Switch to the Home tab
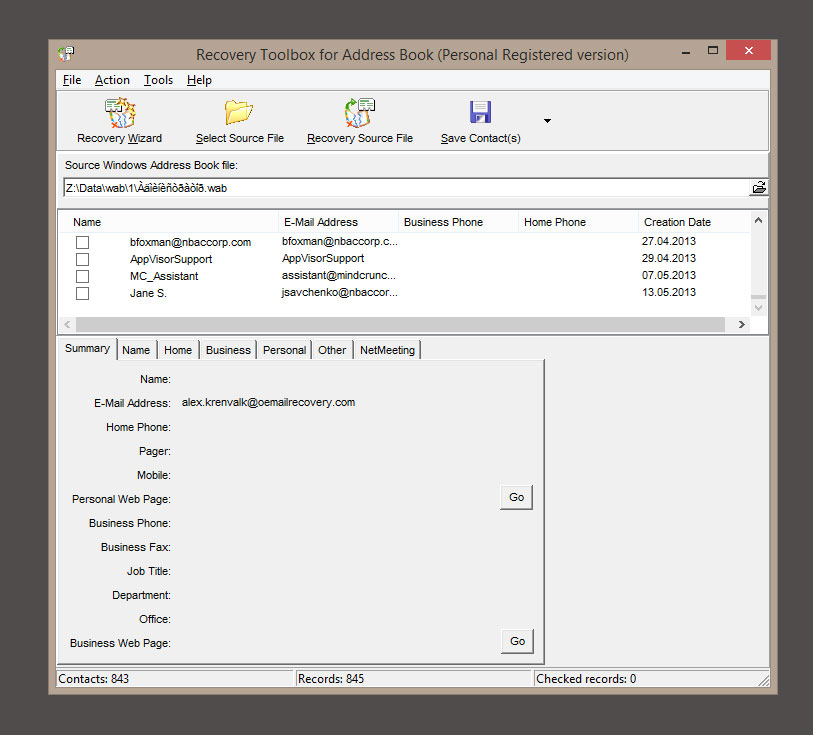The width and height of the screenshot is (813, 735). [x=178, y=350]
